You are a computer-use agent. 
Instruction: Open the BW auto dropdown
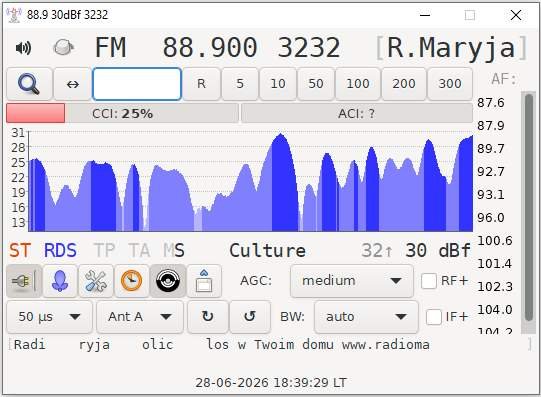pos(366,316)
